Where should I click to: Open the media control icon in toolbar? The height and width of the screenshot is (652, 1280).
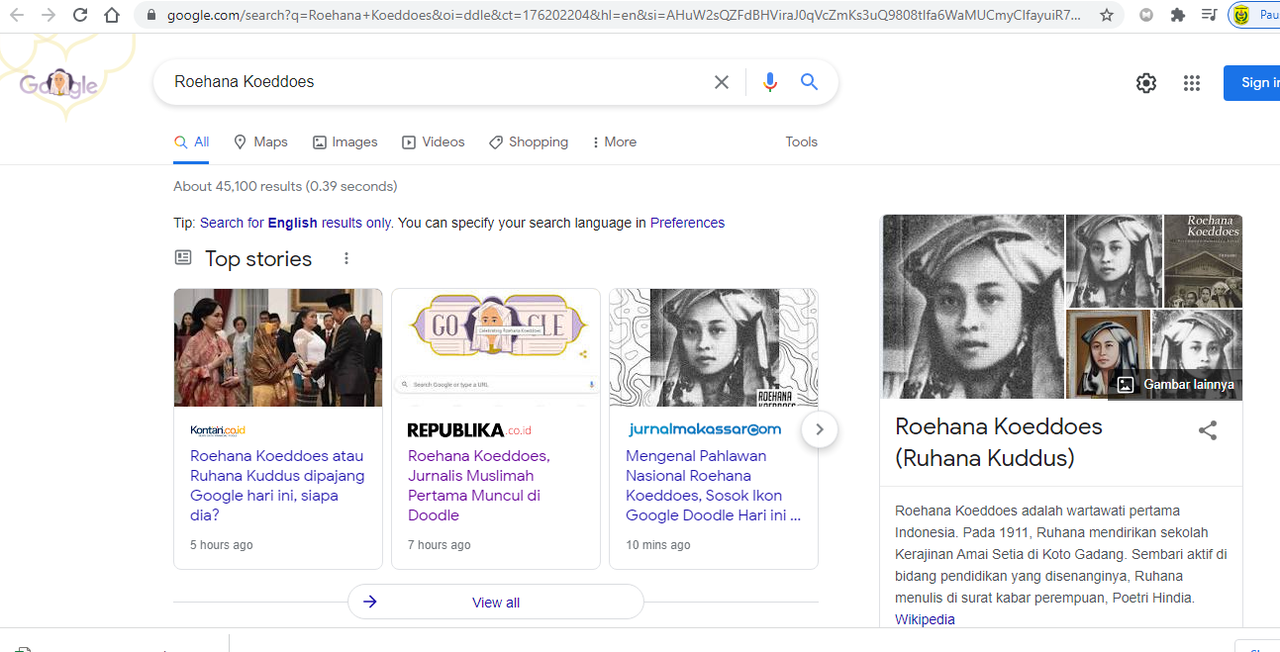coord(1209,15)
